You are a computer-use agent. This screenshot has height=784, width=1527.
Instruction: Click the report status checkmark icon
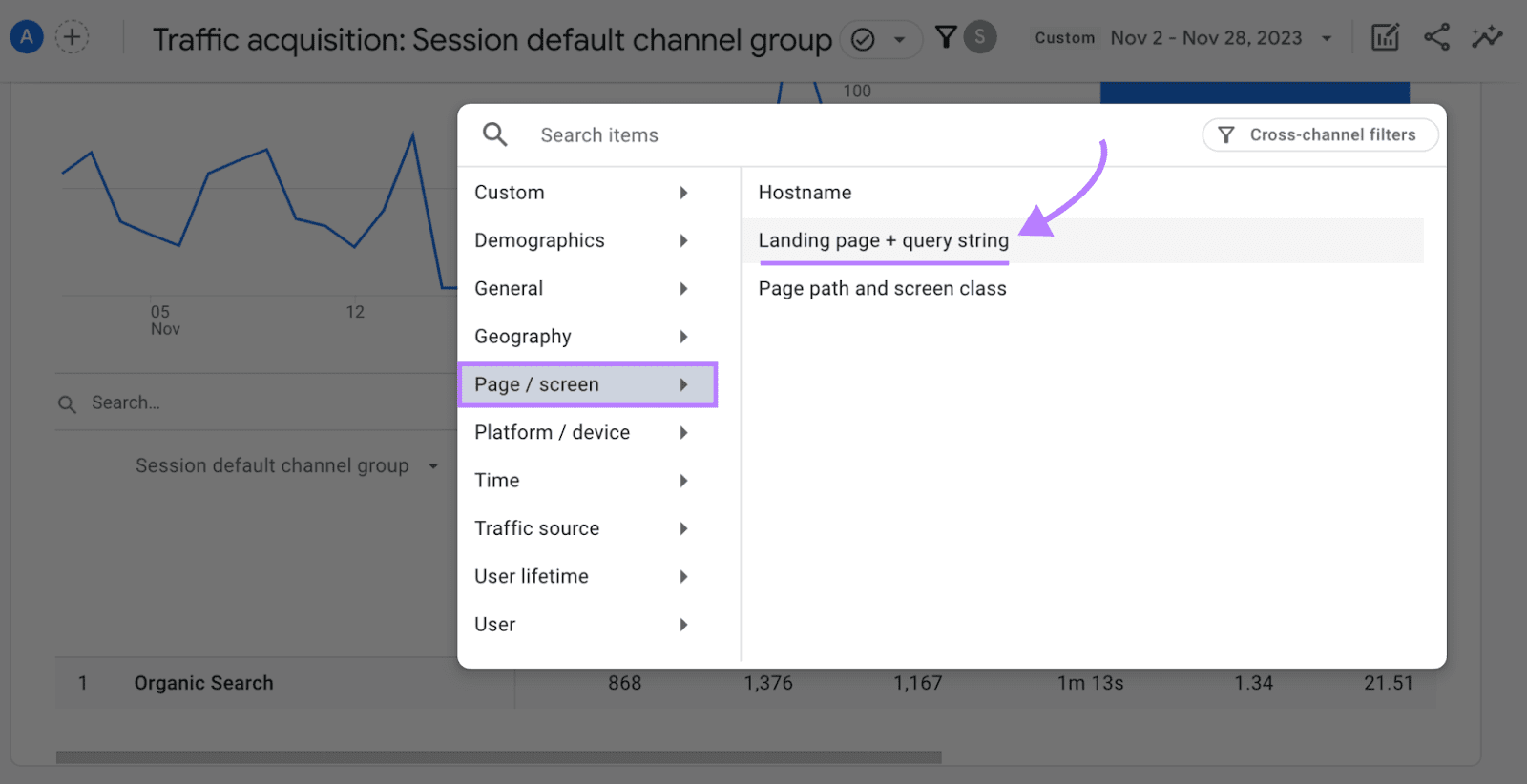tap(863, 39)
